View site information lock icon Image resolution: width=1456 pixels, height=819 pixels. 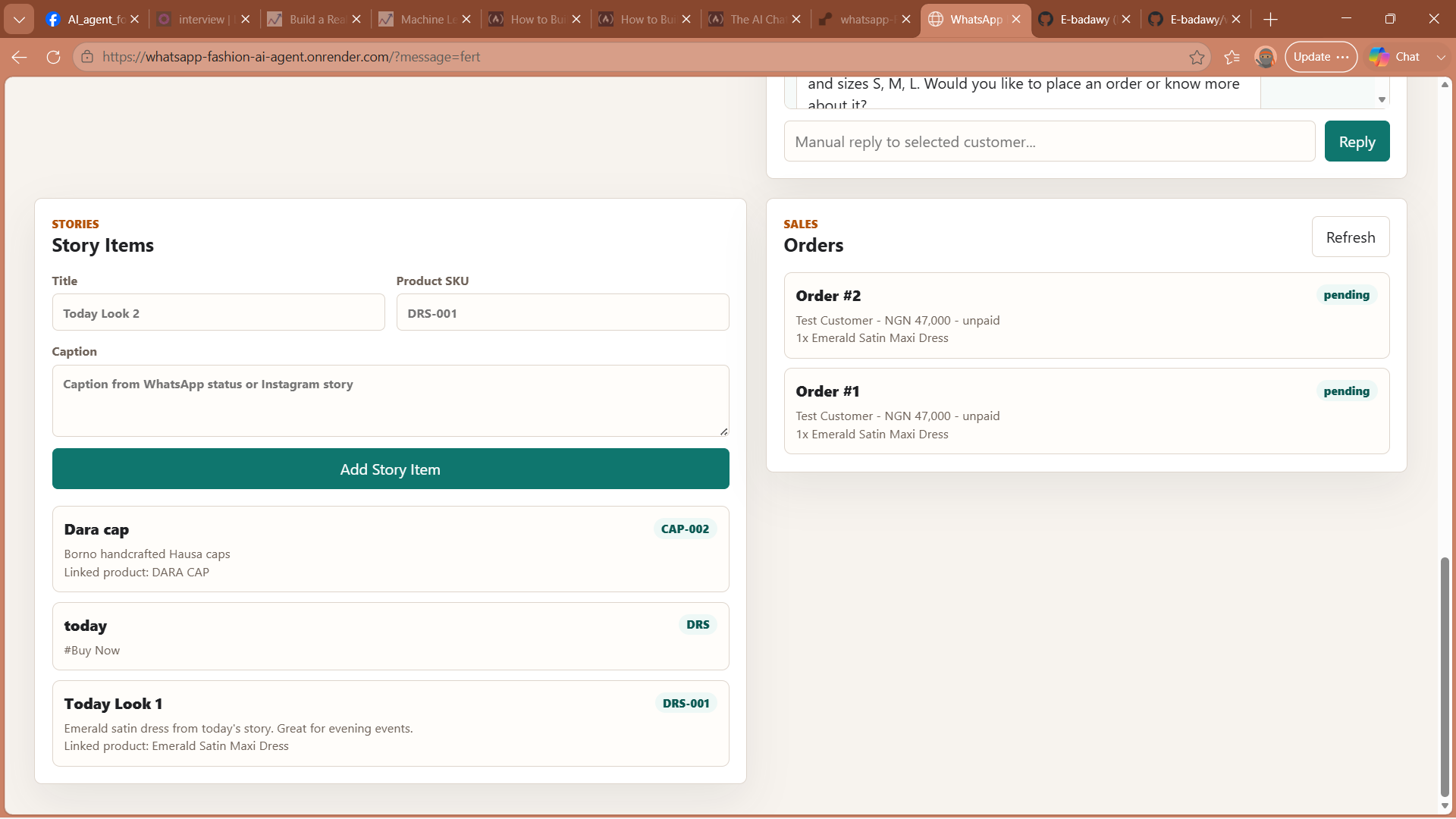click(87, 57)
